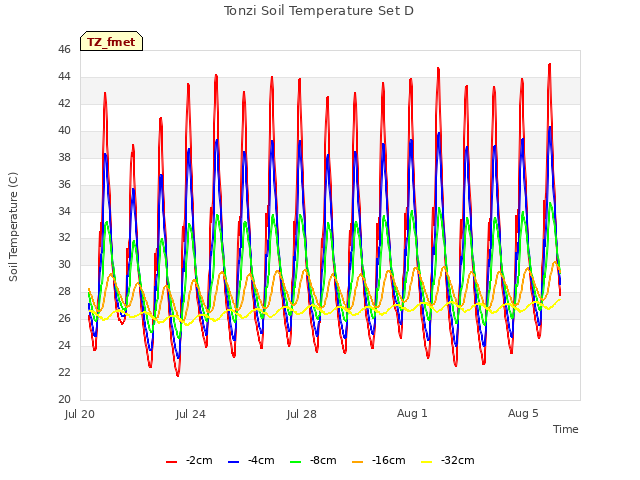
Task: Click the orange -16cm legend swatch
Action: pos(358,462)
